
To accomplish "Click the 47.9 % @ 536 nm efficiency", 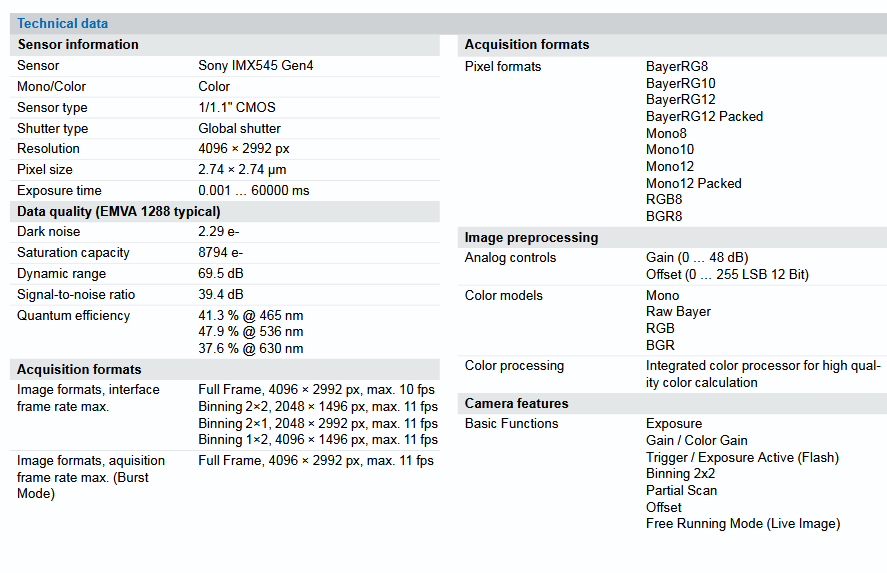I will coord(250,332).
